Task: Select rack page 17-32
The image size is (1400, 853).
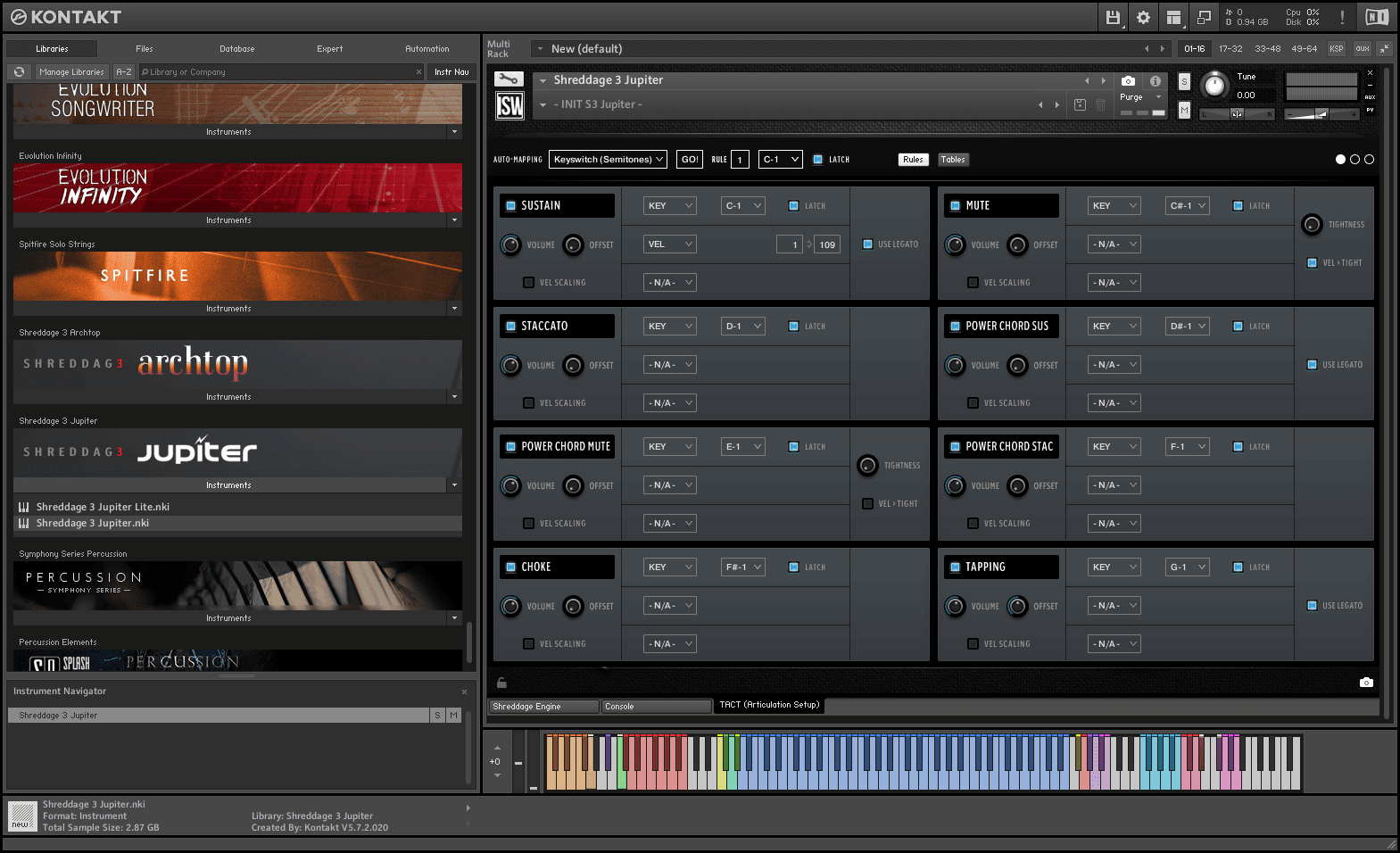Action: 1230,49
